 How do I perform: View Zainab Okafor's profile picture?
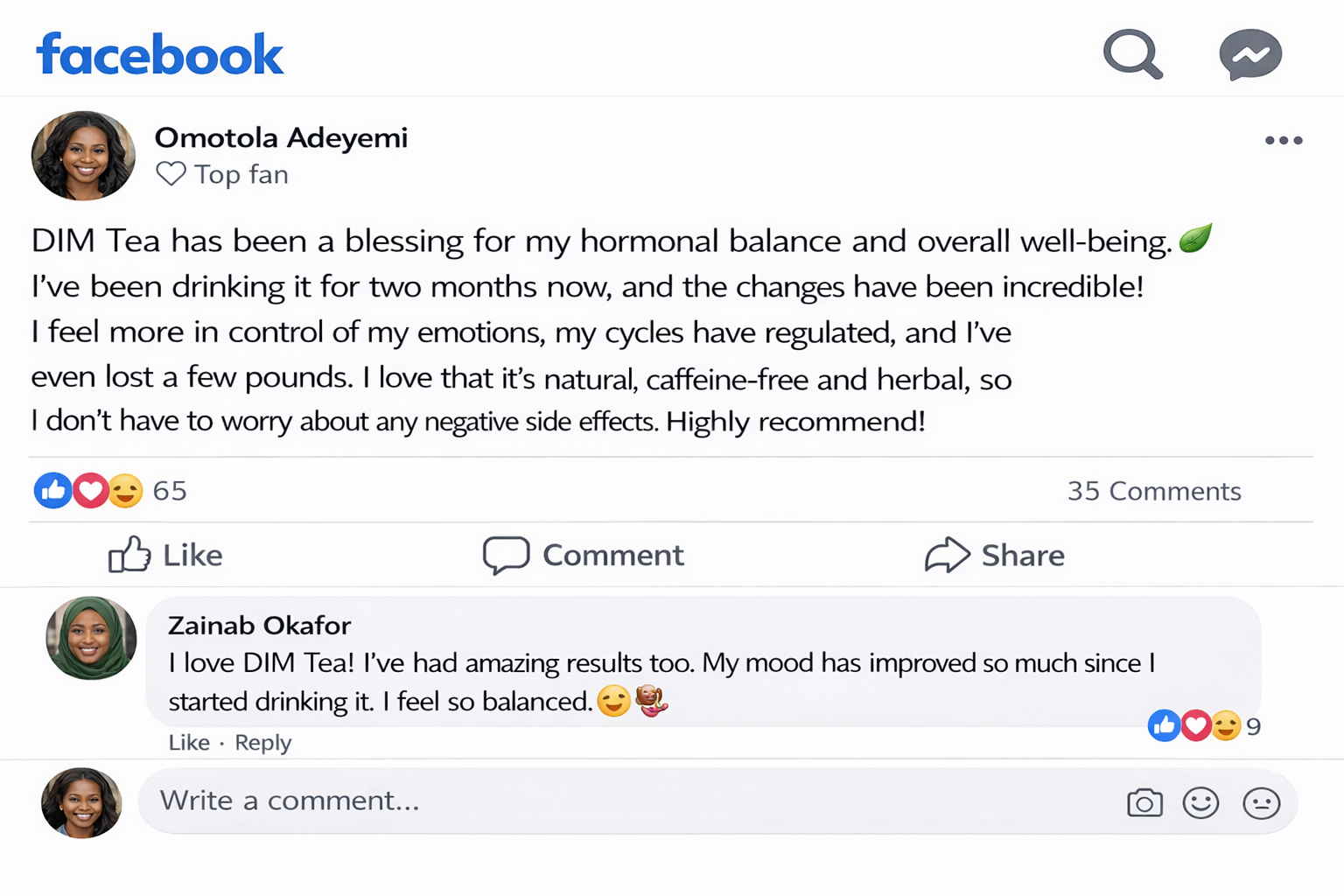[91, 638]
